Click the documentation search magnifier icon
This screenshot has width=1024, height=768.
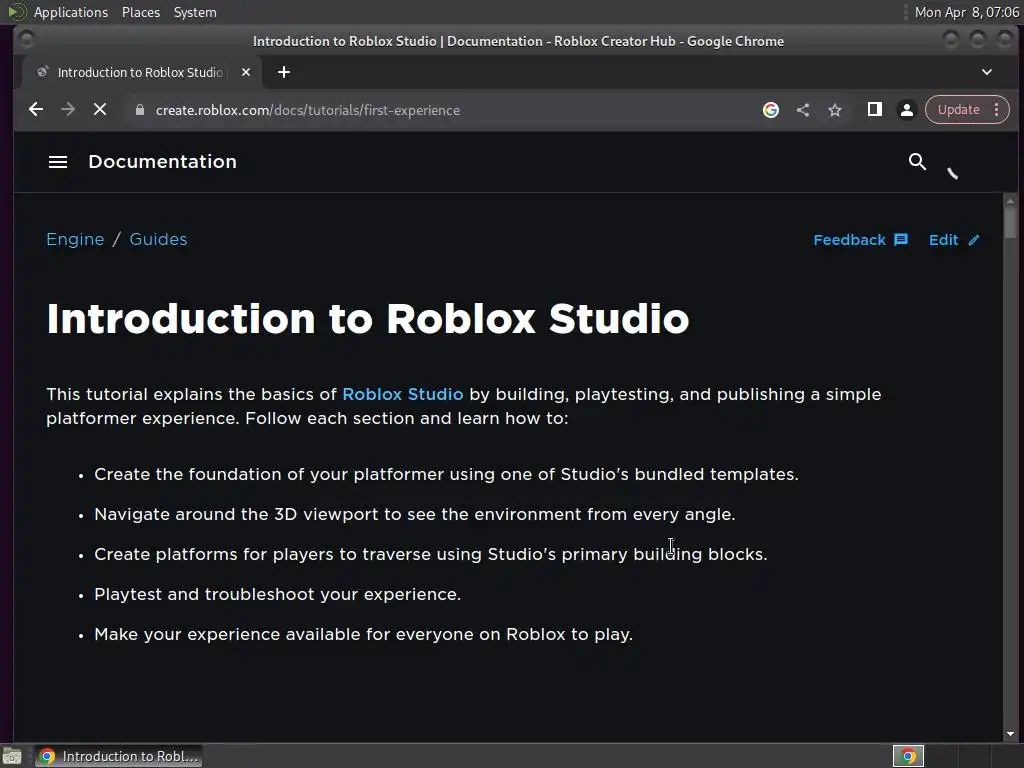point(917,162)
